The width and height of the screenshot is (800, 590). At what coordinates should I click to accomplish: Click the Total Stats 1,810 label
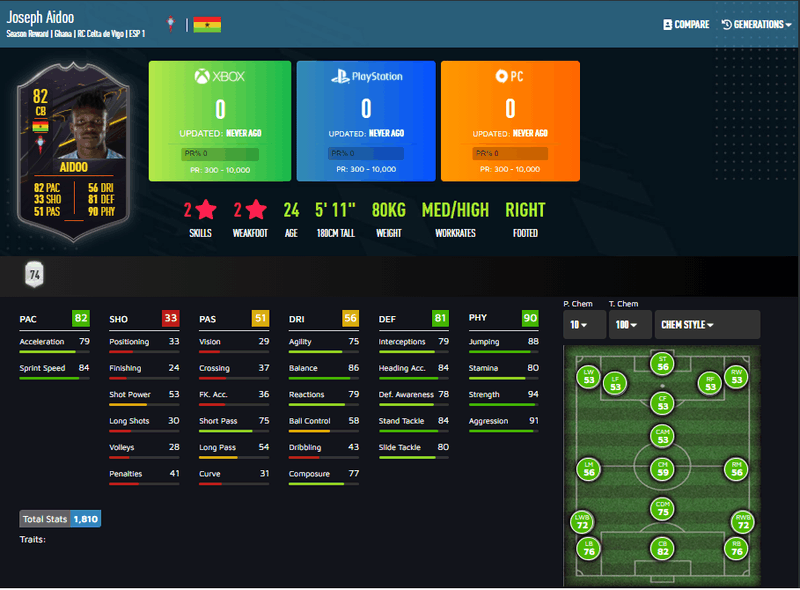60,519
